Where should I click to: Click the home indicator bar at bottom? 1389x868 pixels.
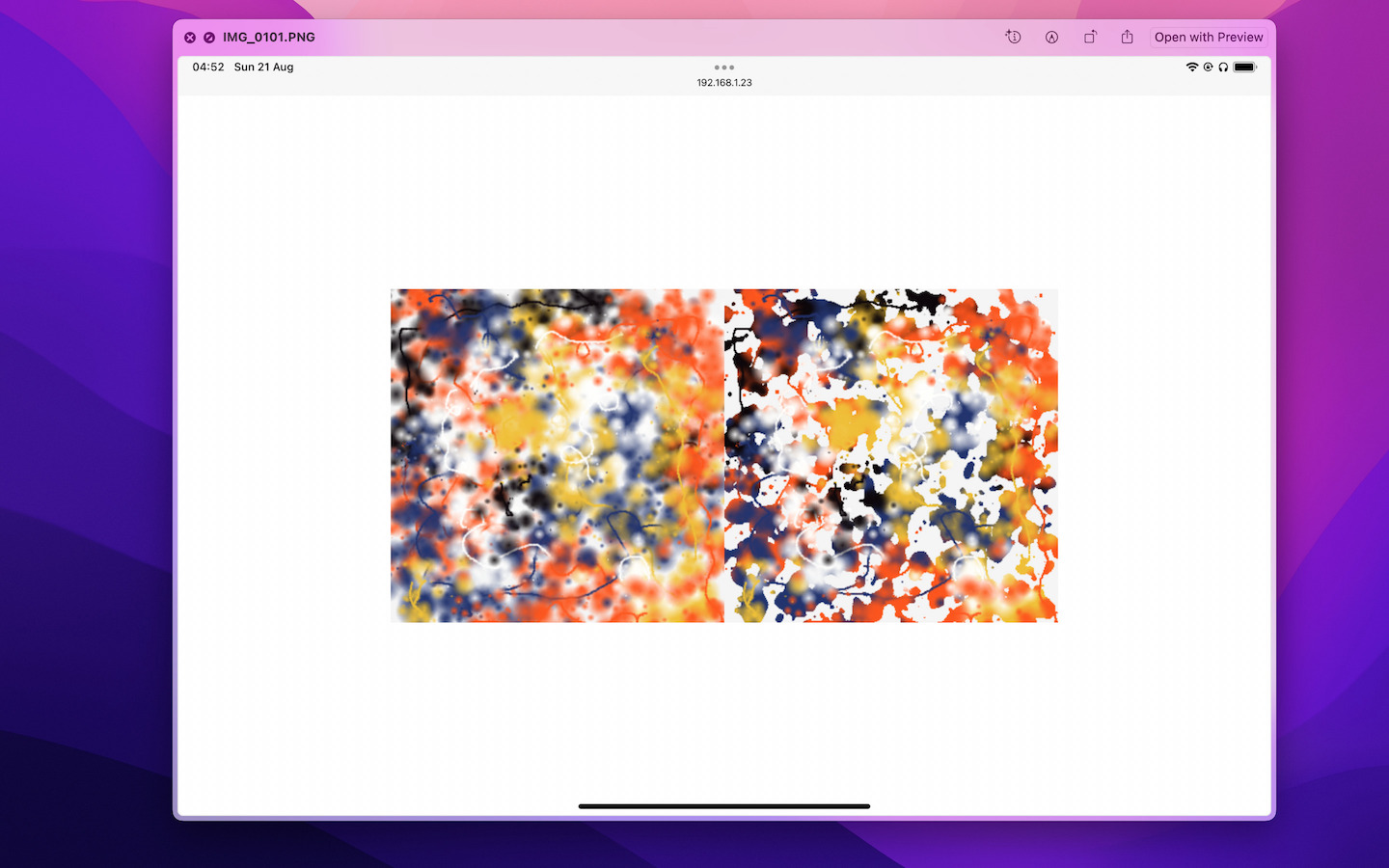pos(724,806)
